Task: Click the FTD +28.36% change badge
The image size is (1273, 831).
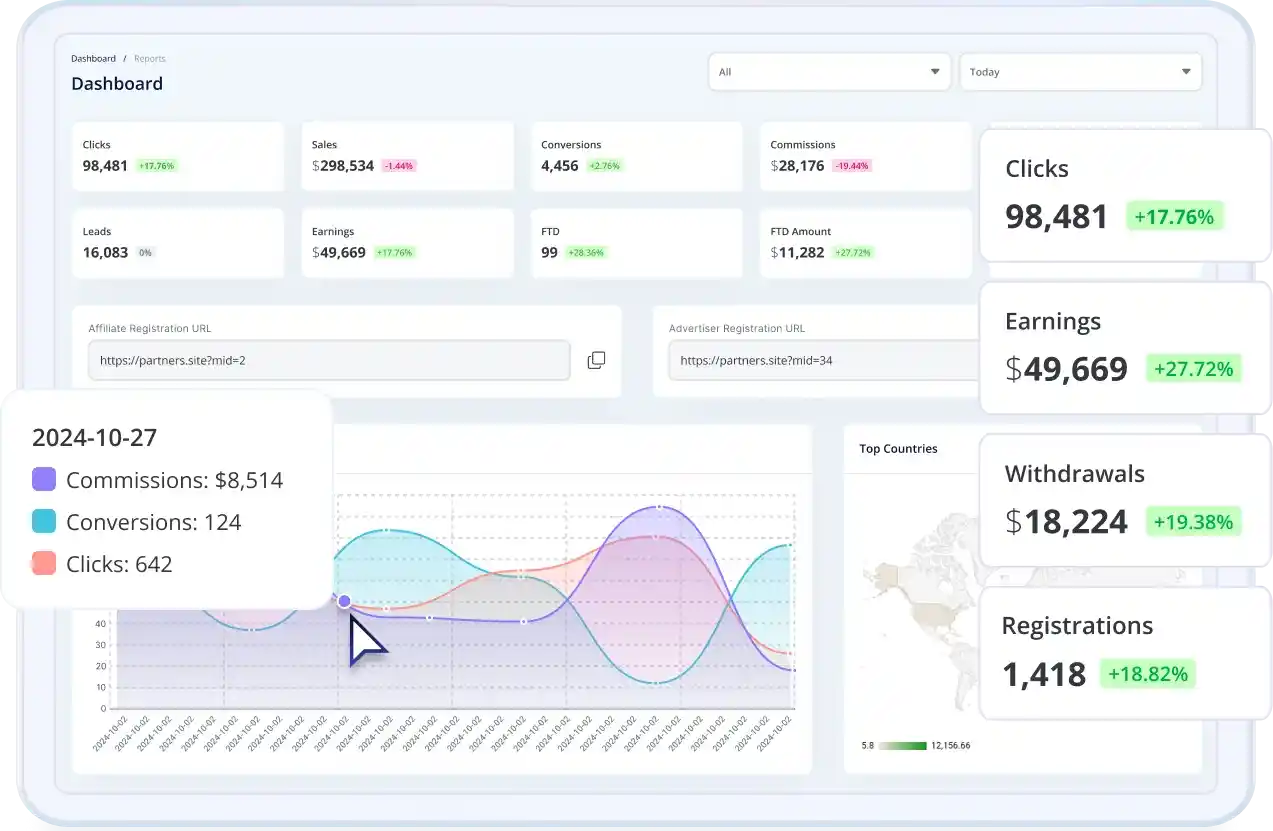Action: pyautogui.click(x=585, y=253)
